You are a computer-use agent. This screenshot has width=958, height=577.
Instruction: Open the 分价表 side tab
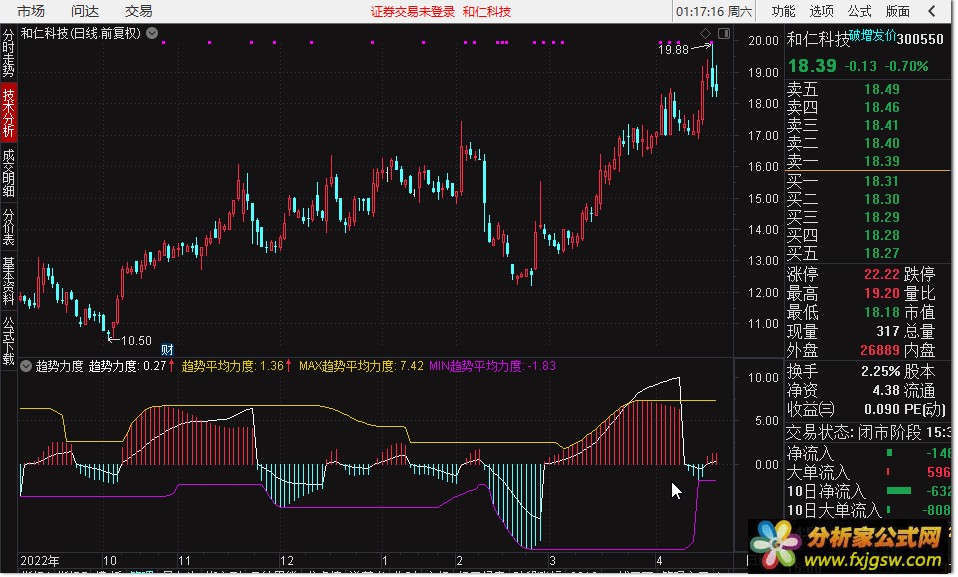(x=9, y=227)
